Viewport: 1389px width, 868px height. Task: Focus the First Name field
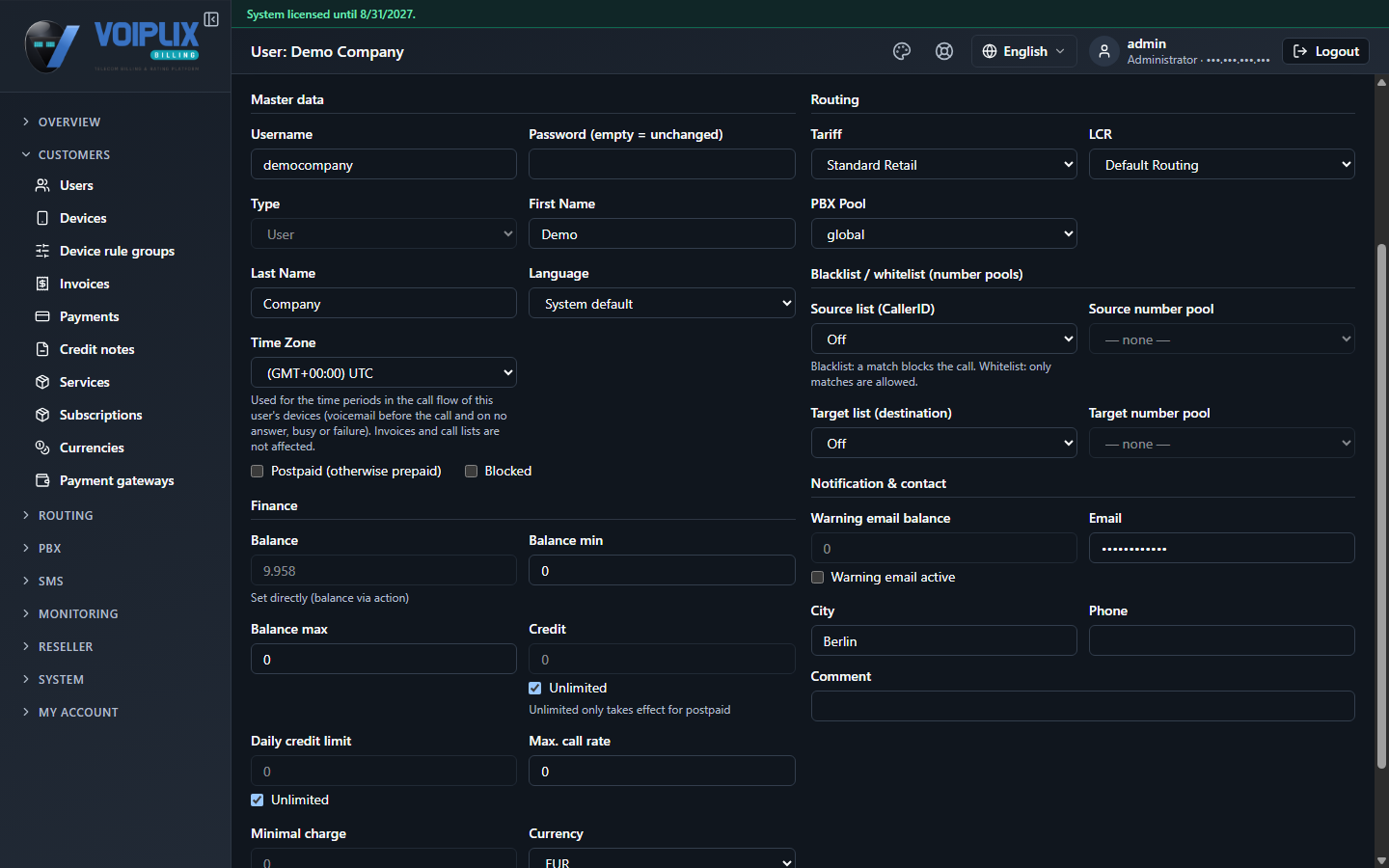(x=662, y=234)
